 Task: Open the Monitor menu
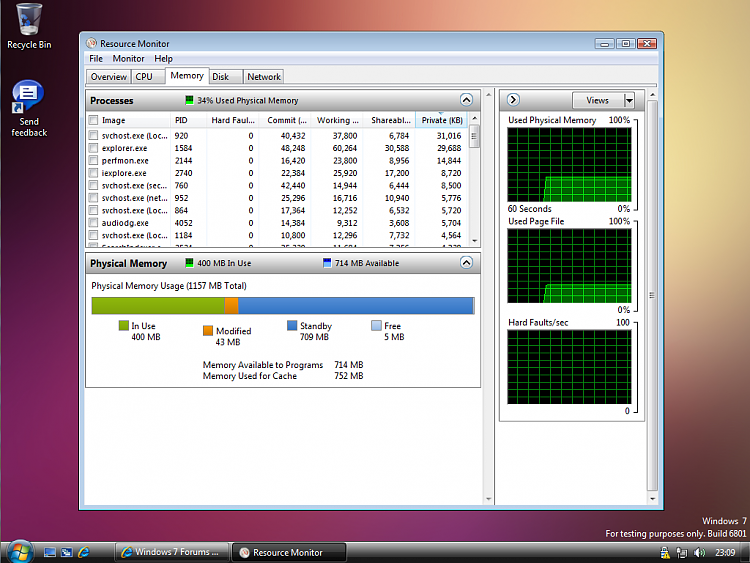128,58
